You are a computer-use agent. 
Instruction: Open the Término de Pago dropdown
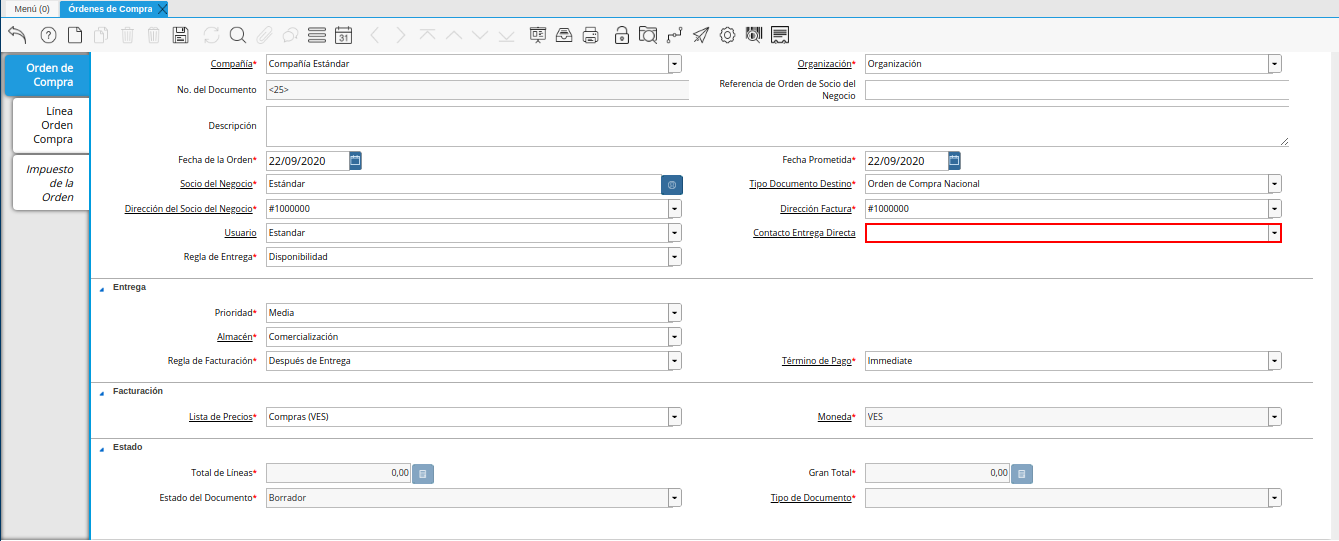tap(1274, 361)
